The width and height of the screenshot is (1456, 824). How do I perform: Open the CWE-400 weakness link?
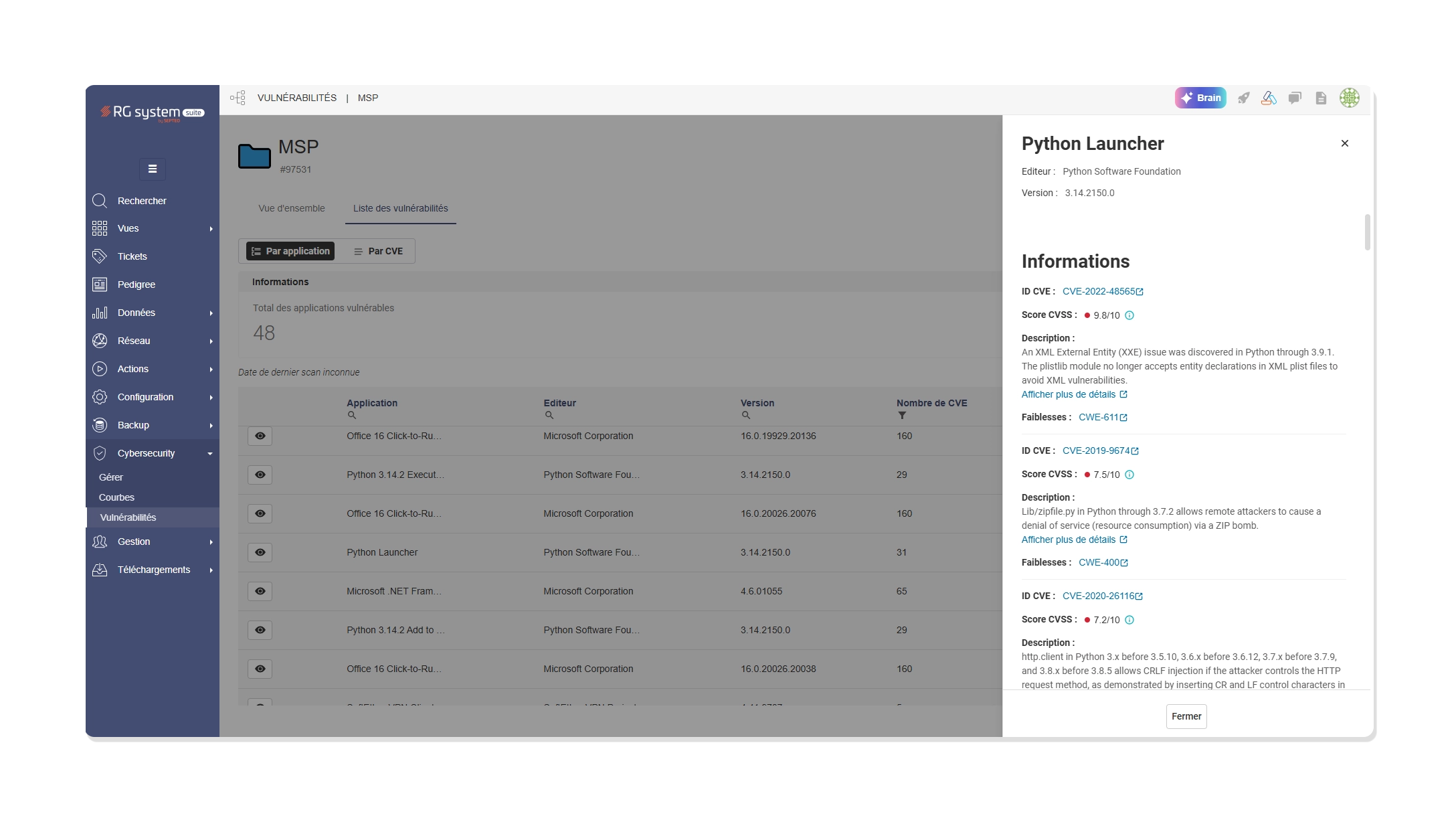[1103, 562]
